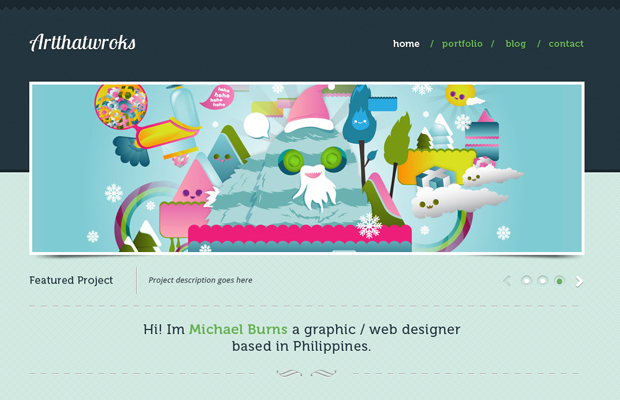The image size is (620, 400).
Task: Open the home navigation item
Action: [x=406, y=44]
